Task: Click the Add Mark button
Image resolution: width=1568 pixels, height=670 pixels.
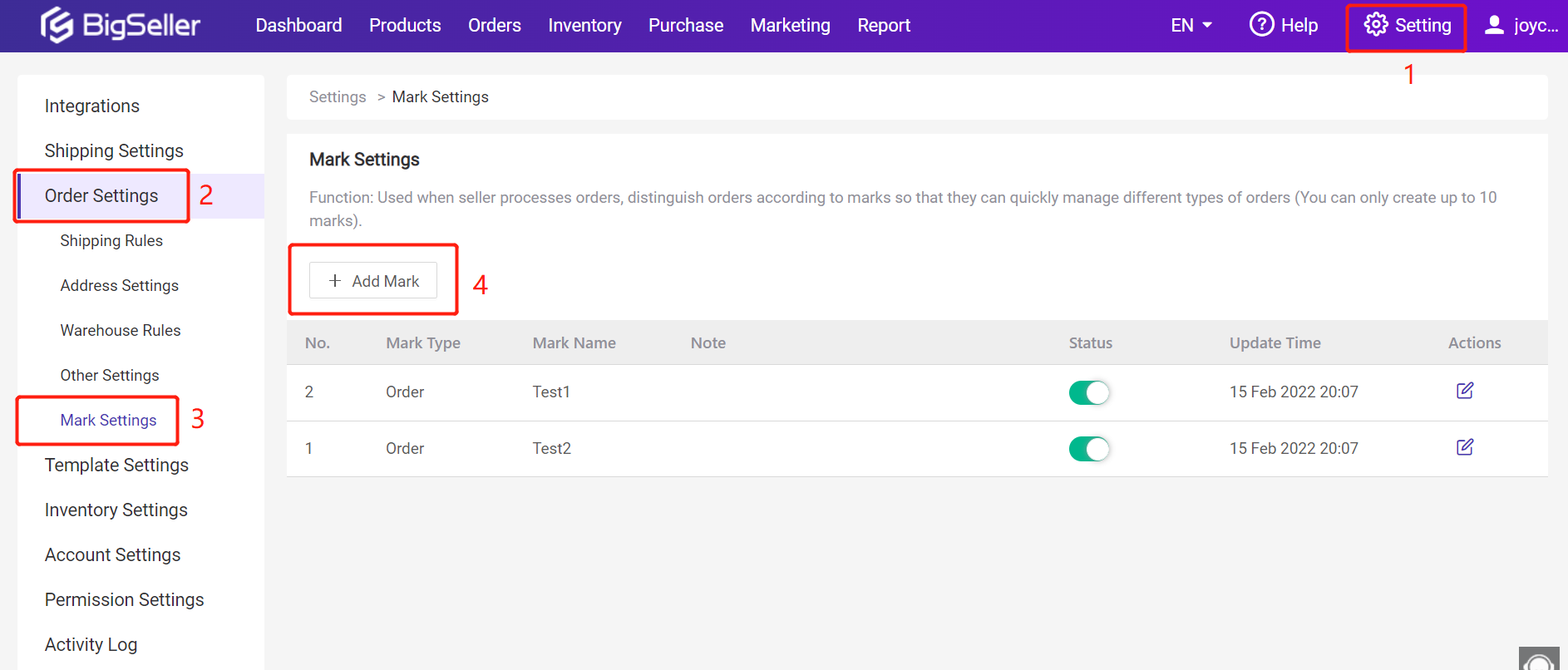Action: pos(373,281)
